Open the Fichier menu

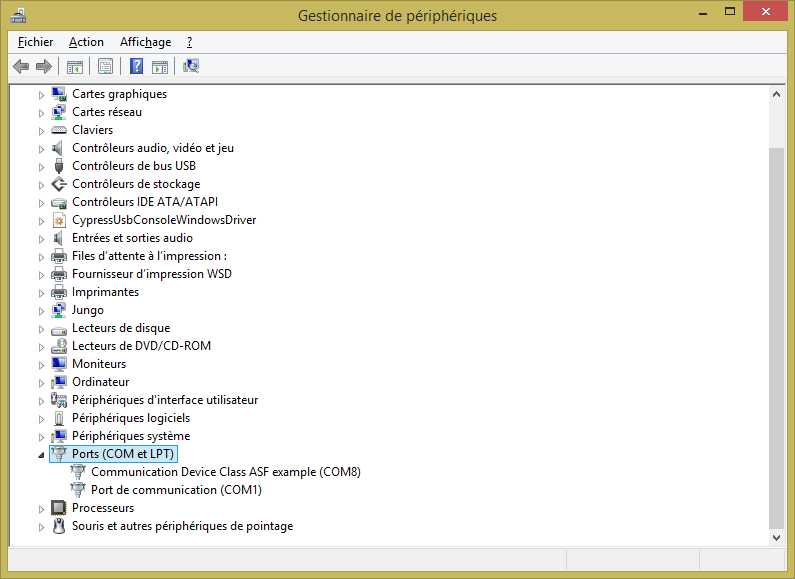[x=35, y=42]
